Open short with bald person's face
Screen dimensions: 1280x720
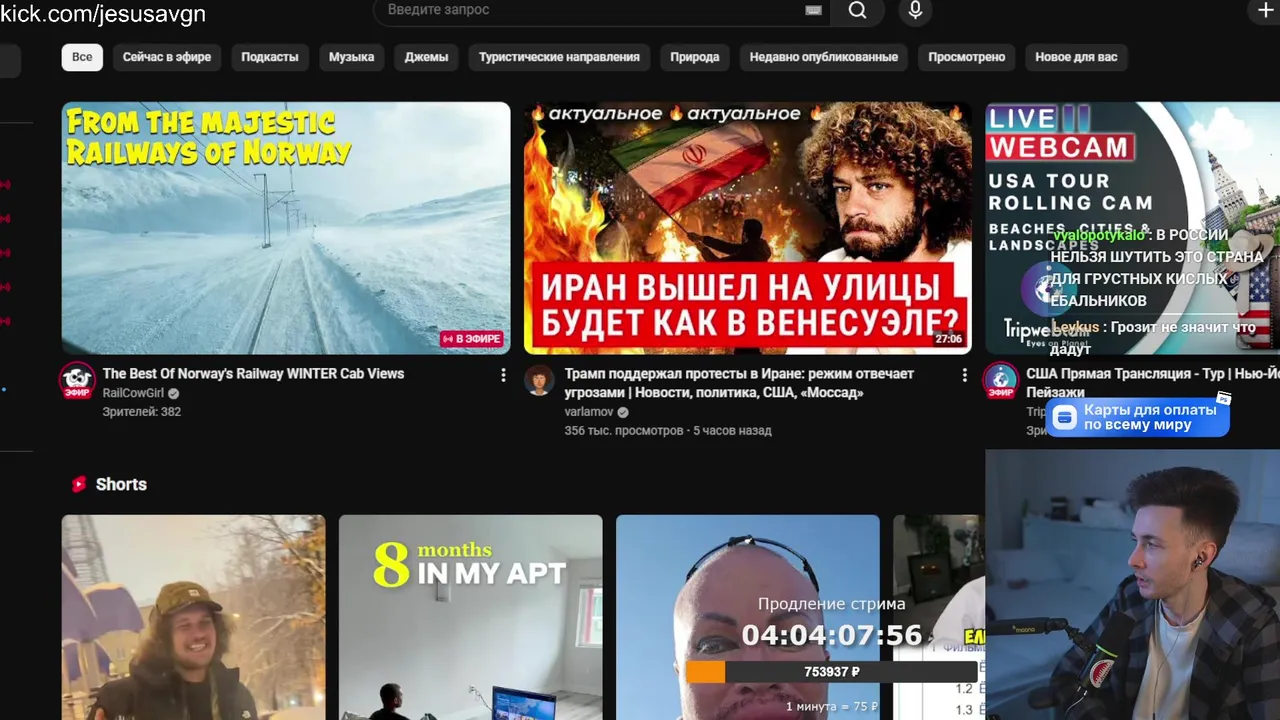pos(747,617)
